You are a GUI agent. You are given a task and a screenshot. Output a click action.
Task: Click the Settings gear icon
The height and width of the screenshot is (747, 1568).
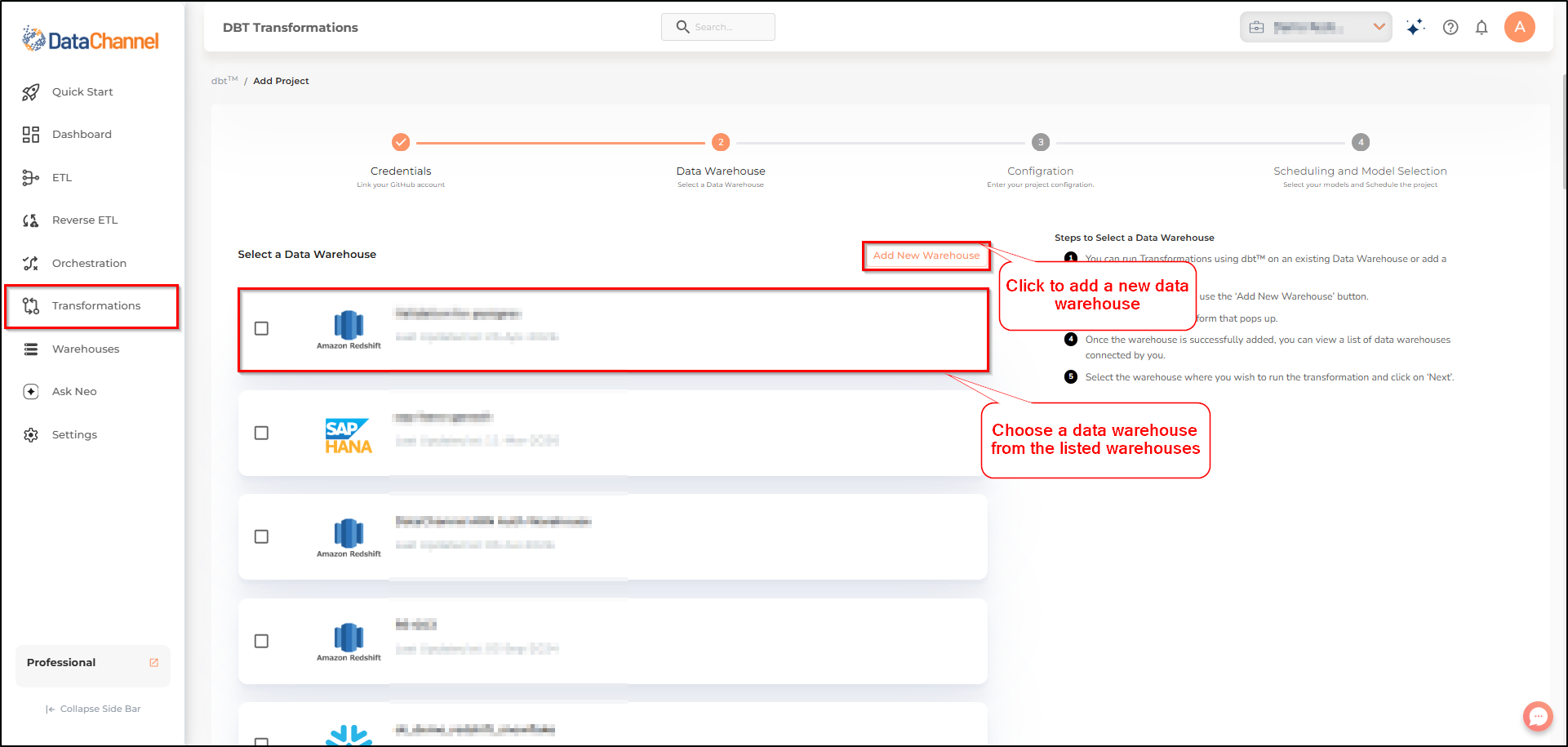pyautogui.click(x=31, y=435)
